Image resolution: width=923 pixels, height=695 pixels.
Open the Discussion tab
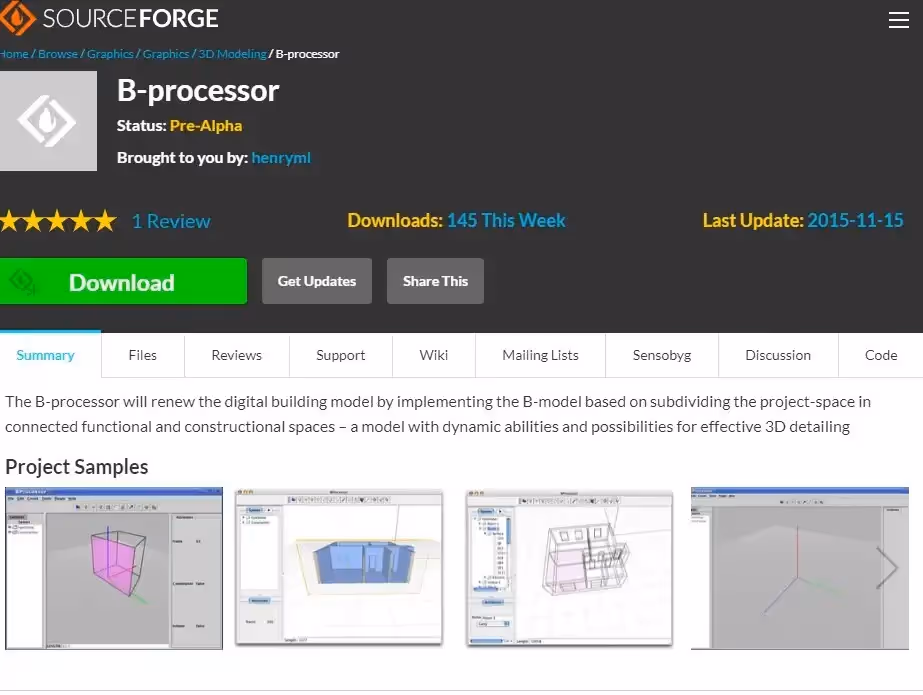777,355
